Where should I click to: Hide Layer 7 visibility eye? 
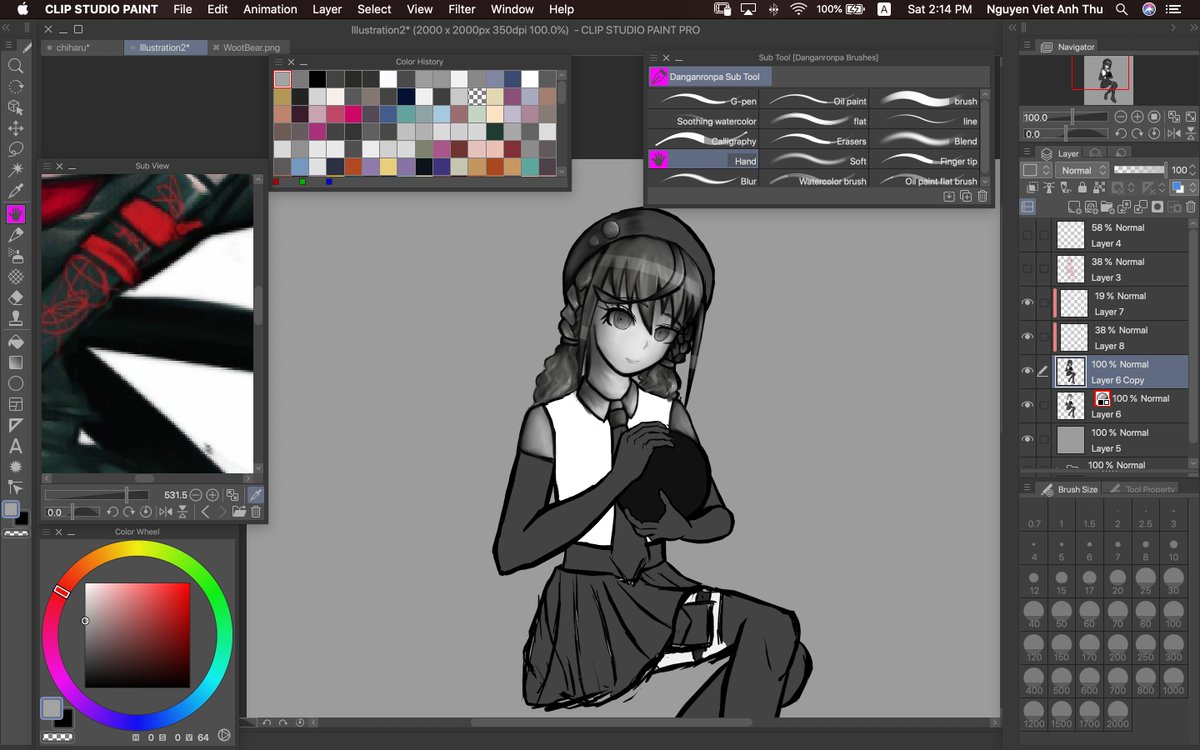(x=1027, y=303)
